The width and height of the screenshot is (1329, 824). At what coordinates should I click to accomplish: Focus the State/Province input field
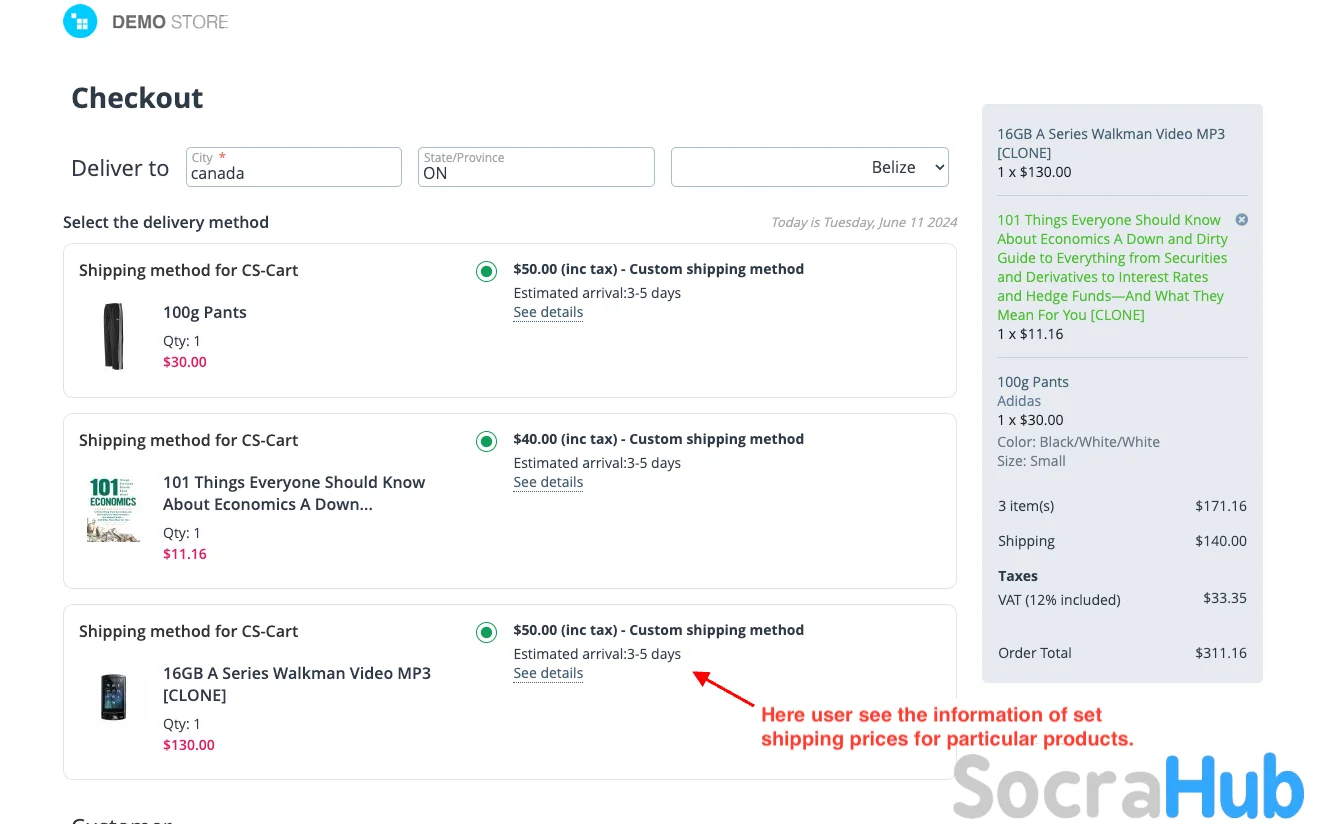(536, 173)
